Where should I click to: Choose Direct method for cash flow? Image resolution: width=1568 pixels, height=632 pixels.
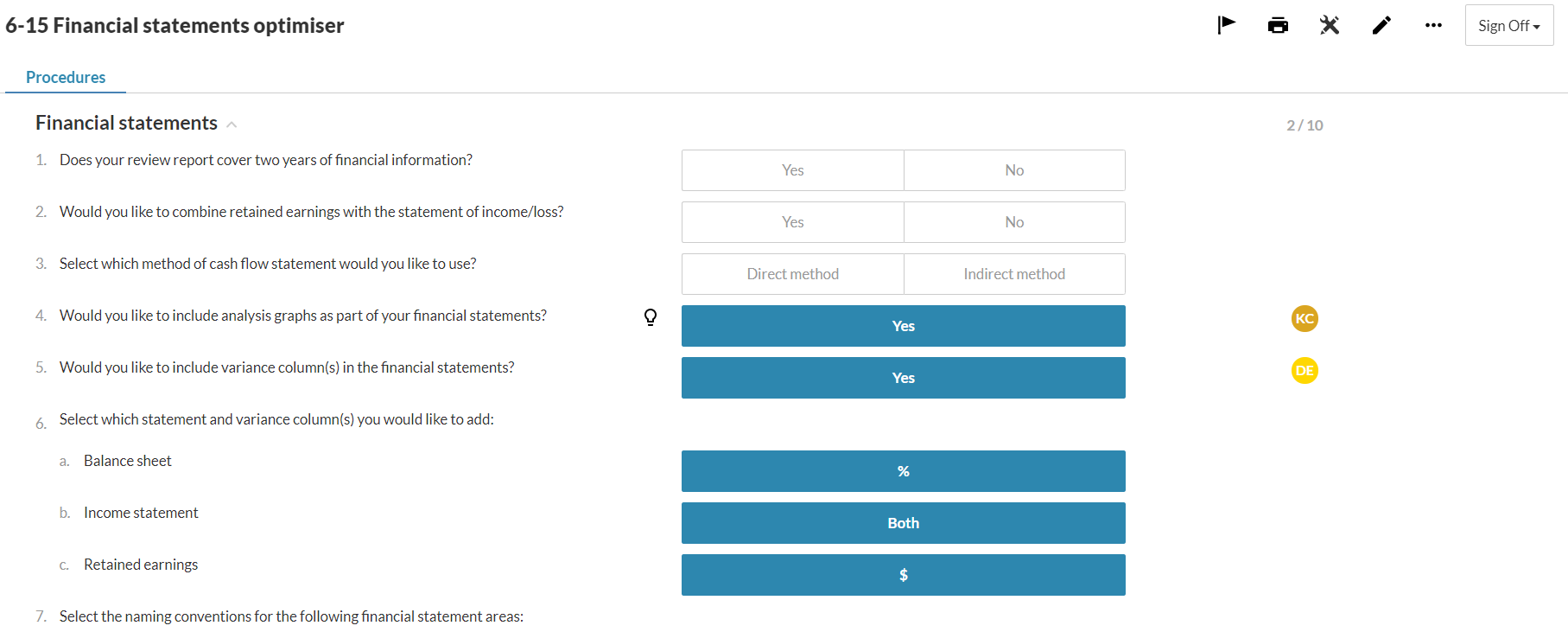(x=792, y=274)
